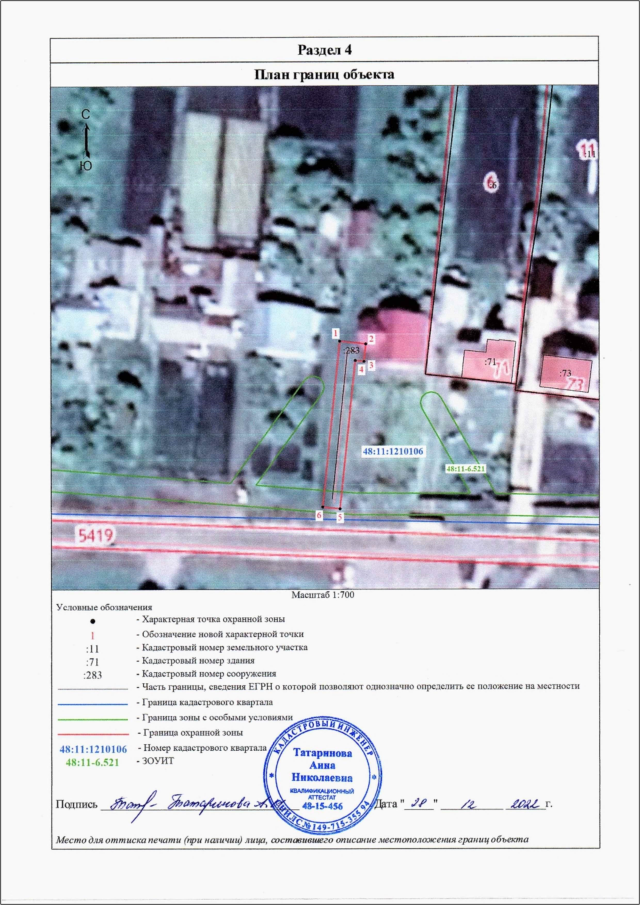Click the red "1" legend symbol
Viewport: 640px width, 905px height.
coord(92,635)
